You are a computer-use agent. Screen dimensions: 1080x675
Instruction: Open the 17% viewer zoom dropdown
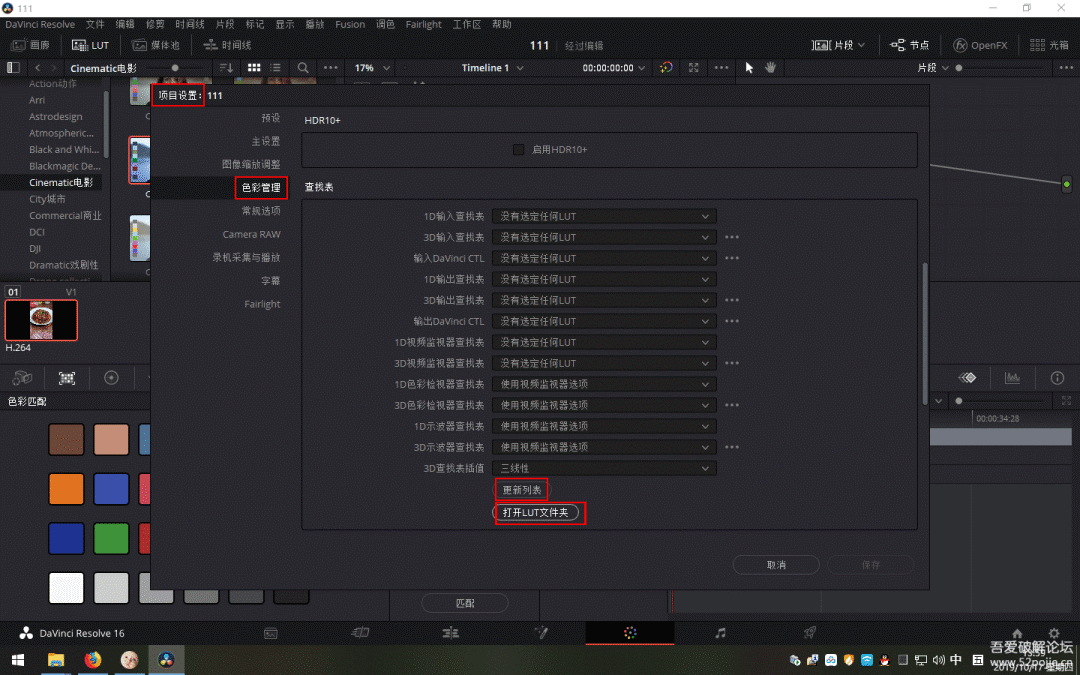[x=372, y=68]
